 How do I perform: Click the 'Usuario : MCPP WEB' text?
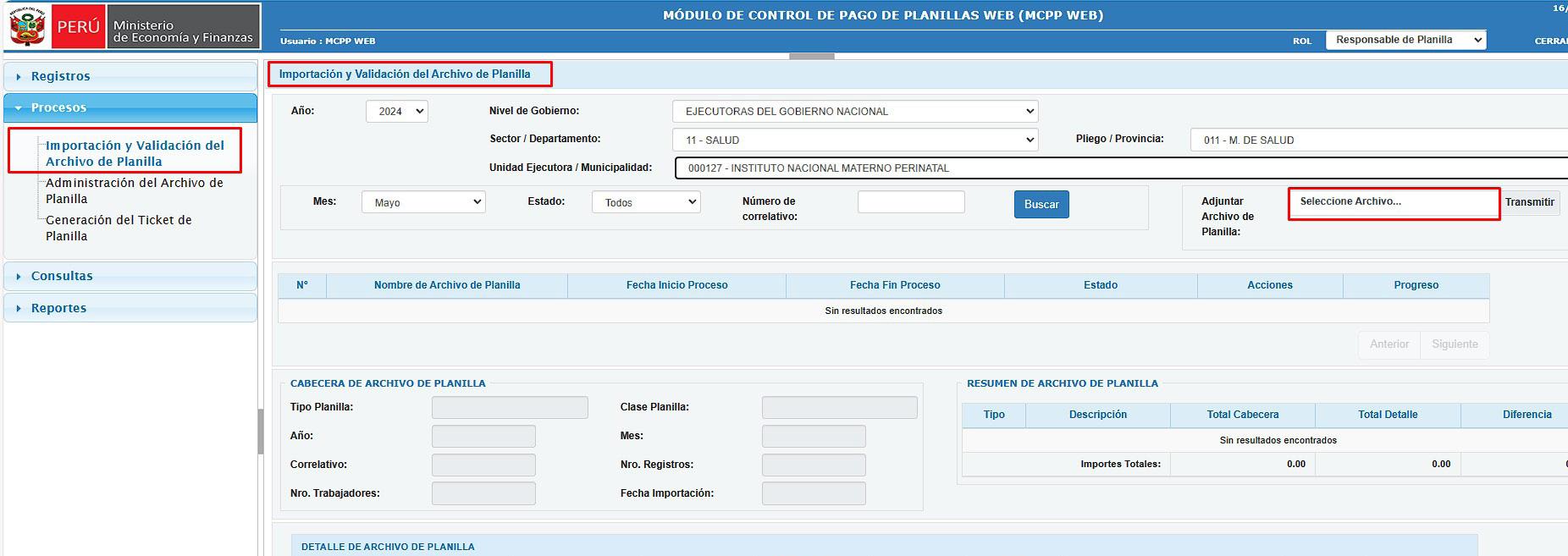(x=328, y=41)
